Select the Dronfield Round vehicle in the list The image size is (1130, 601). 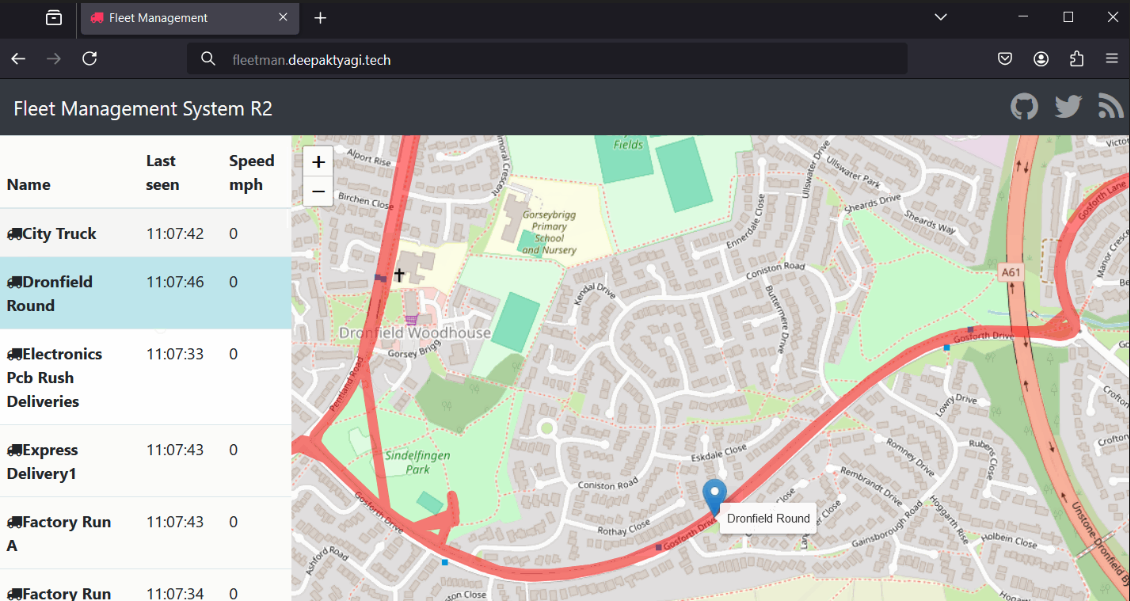coord(146,293)
